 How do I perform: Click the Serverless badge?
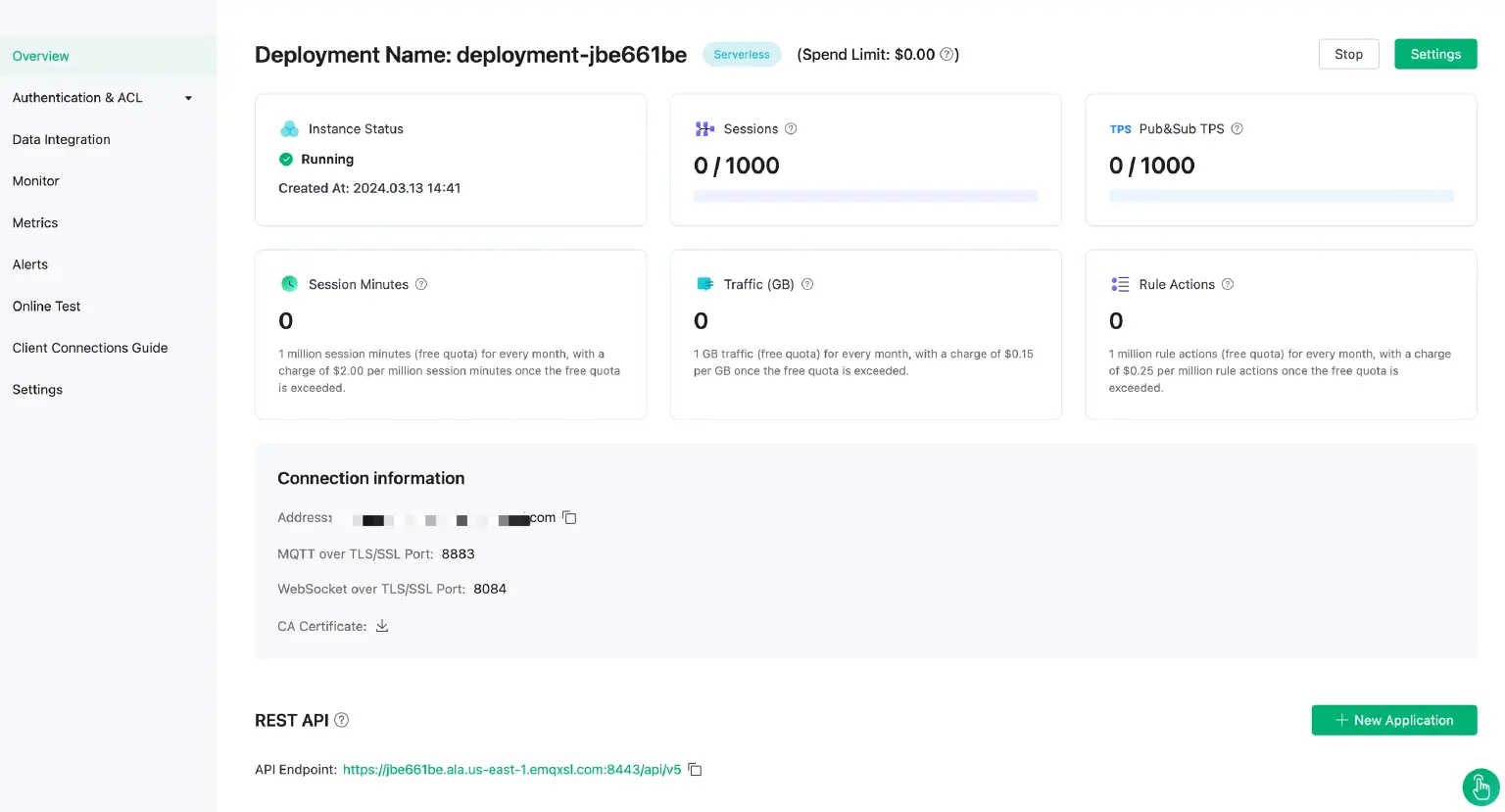pos(742,54)
